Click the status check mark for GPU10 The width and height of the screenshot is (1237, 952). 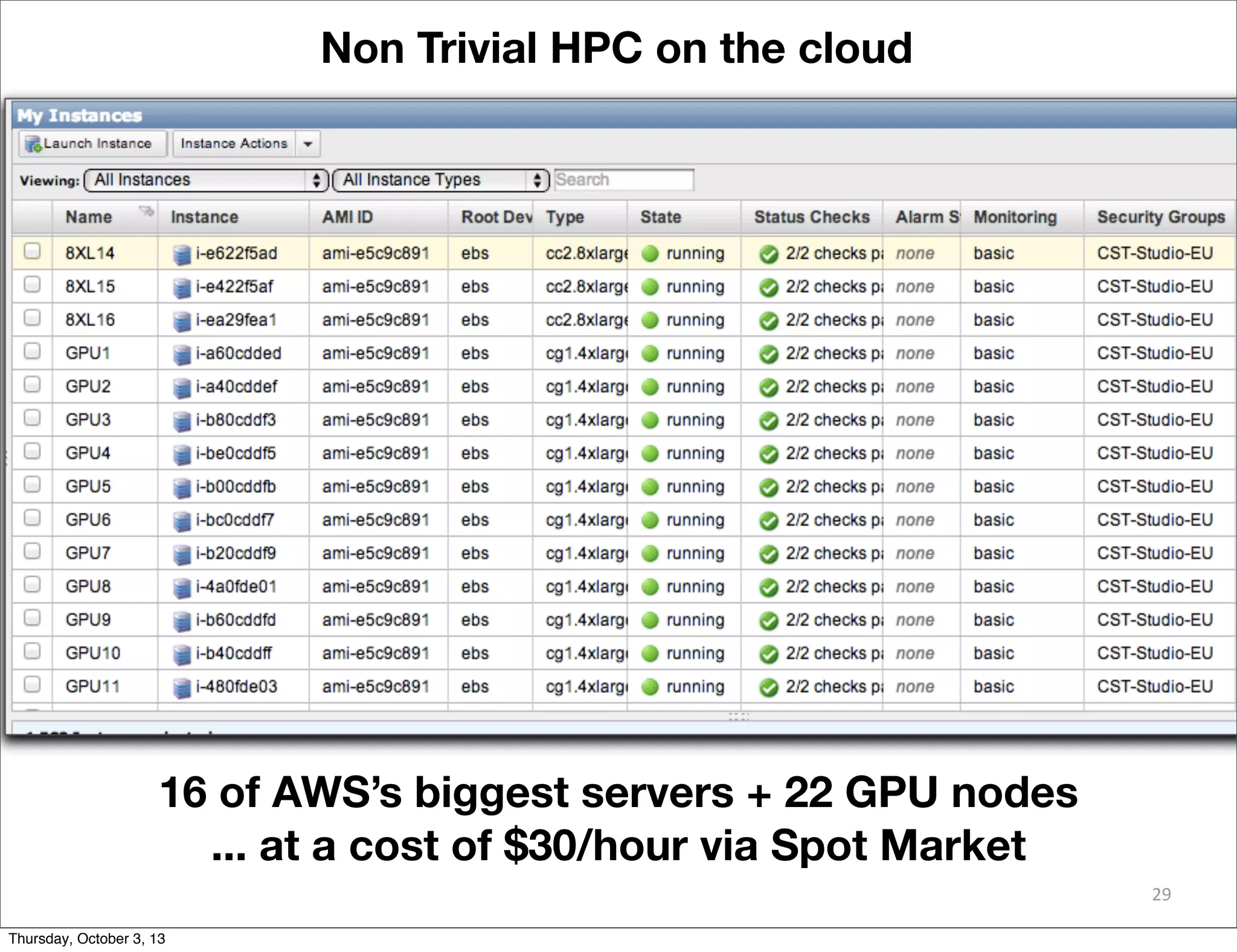[769, 654]
